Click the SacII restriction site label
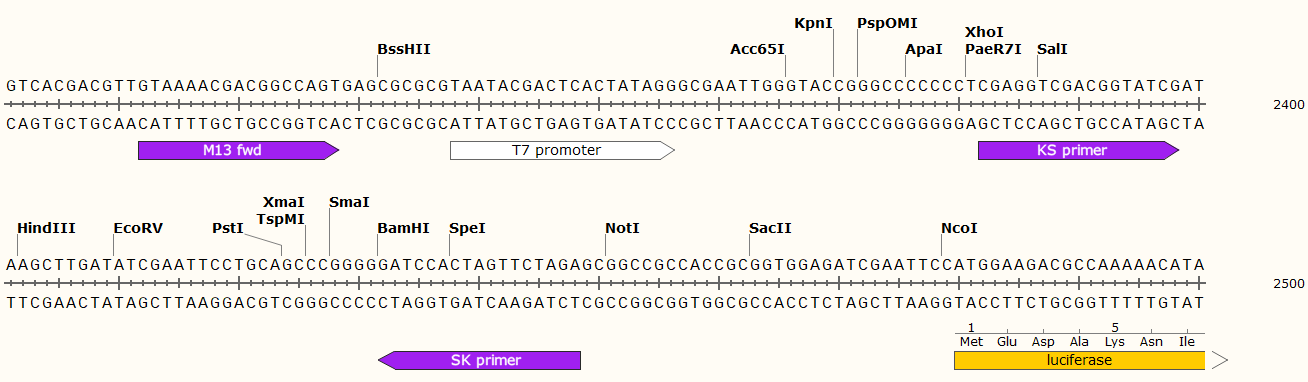 pyautogui.click(x=770, y=229)
